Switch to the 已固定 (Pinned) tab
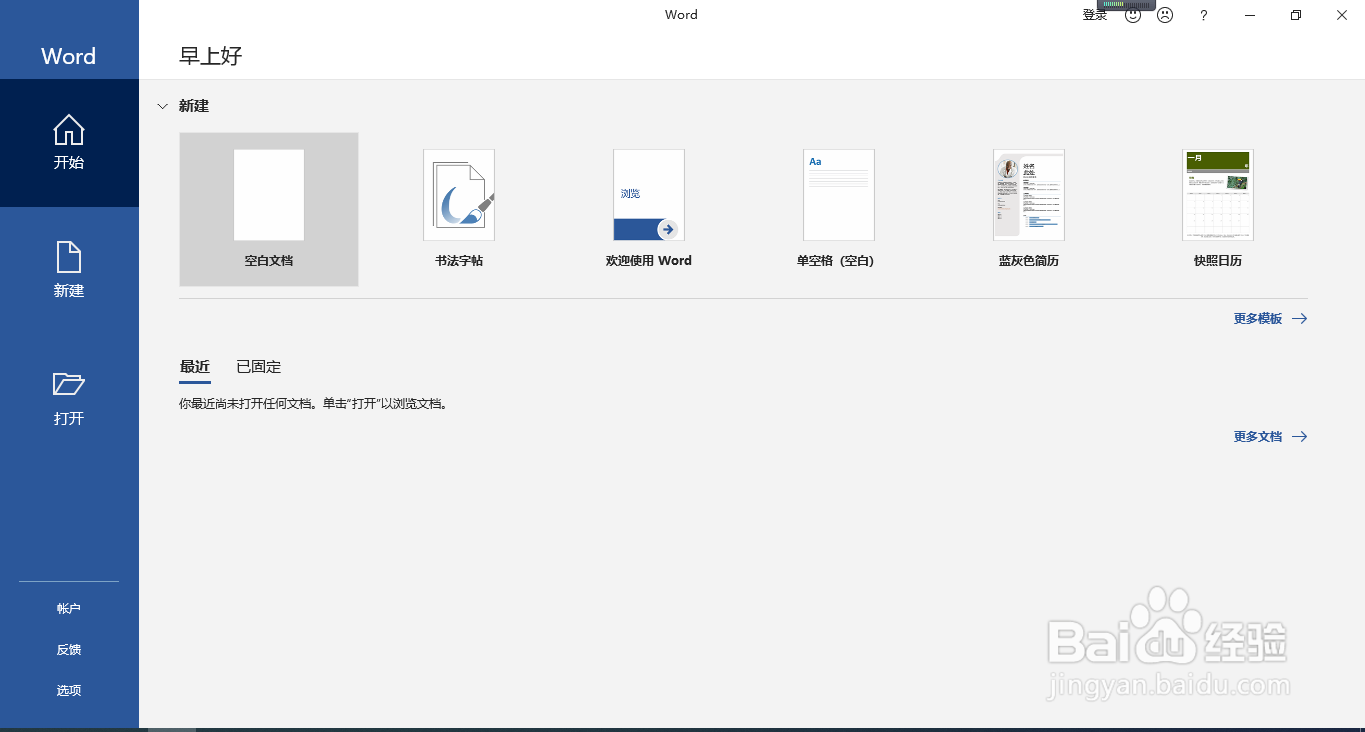The image size is (1365, 732). pos(257,366)
